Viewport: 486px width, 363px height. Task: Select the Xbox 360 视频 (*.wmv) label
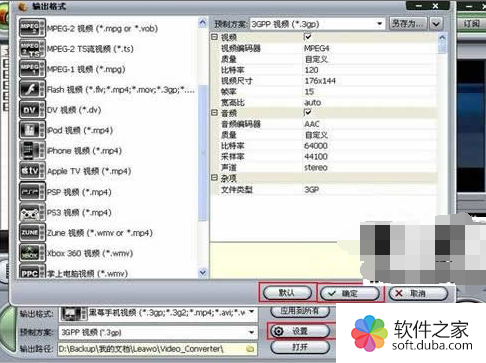(90, 253)
